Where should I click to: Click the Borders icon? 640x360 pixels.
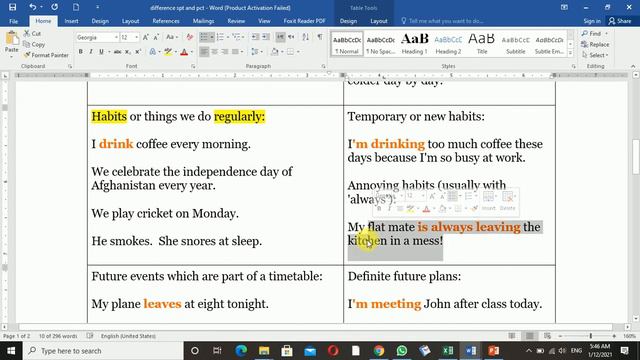290,52
